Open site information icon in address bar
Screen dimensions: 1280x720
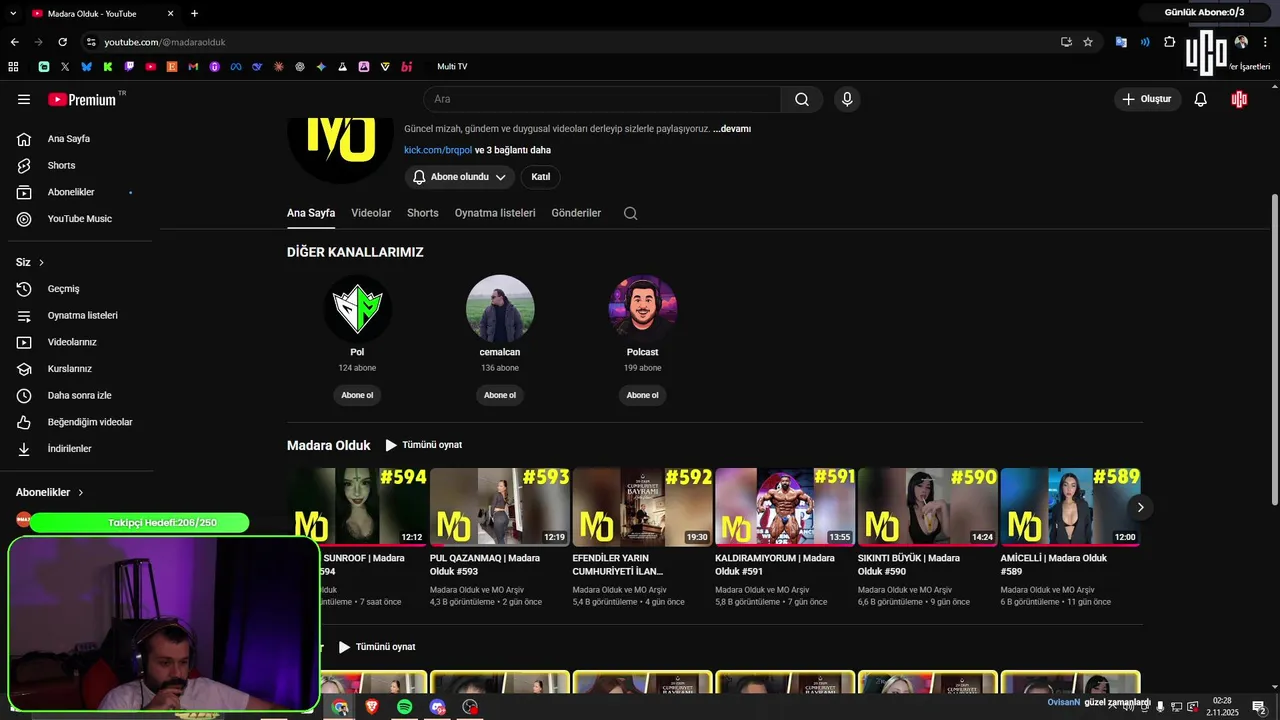coord(91,42)
